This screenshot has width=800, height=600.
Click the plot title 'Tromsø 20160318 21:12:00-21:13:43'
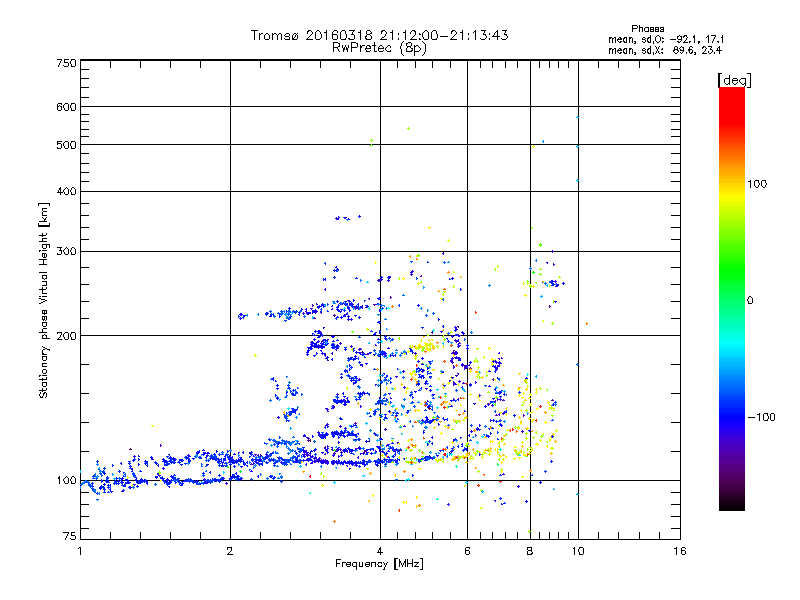pos(379,35)
